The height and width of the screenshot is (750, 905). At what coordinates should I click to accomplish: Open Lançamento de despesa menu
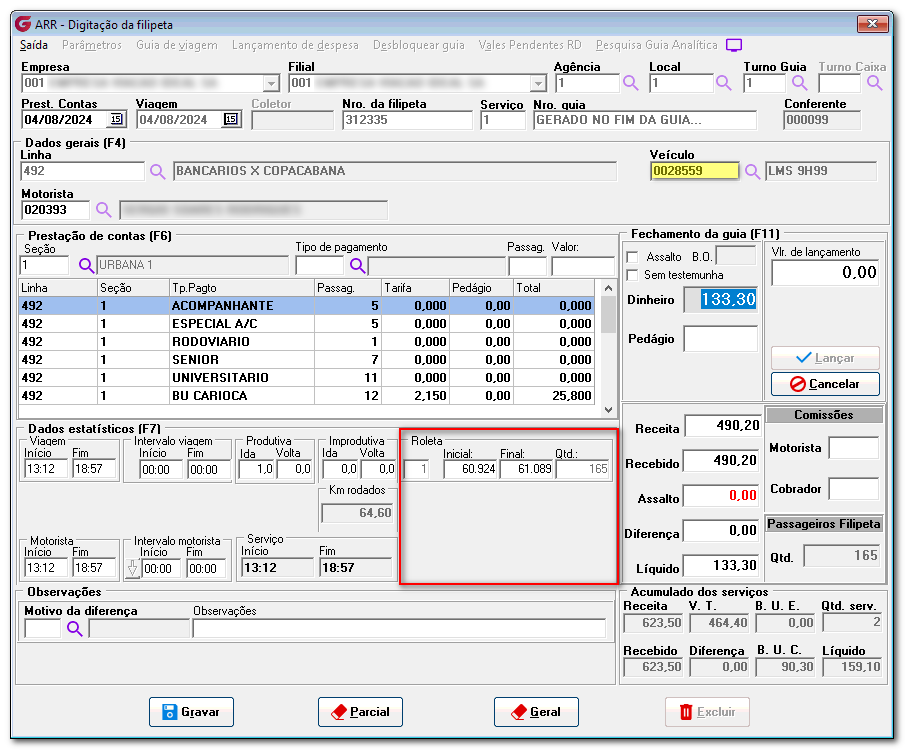point(295,45)
